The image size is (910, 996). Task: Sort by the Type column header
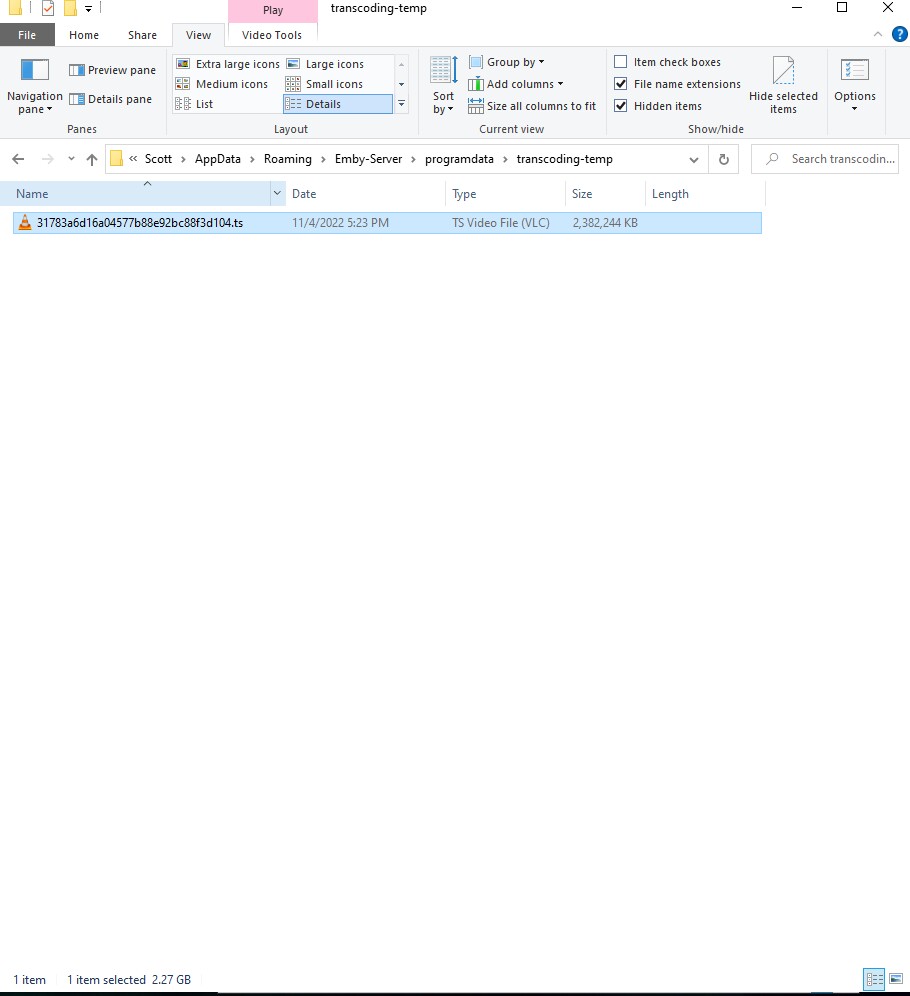(x=505, y=193)
